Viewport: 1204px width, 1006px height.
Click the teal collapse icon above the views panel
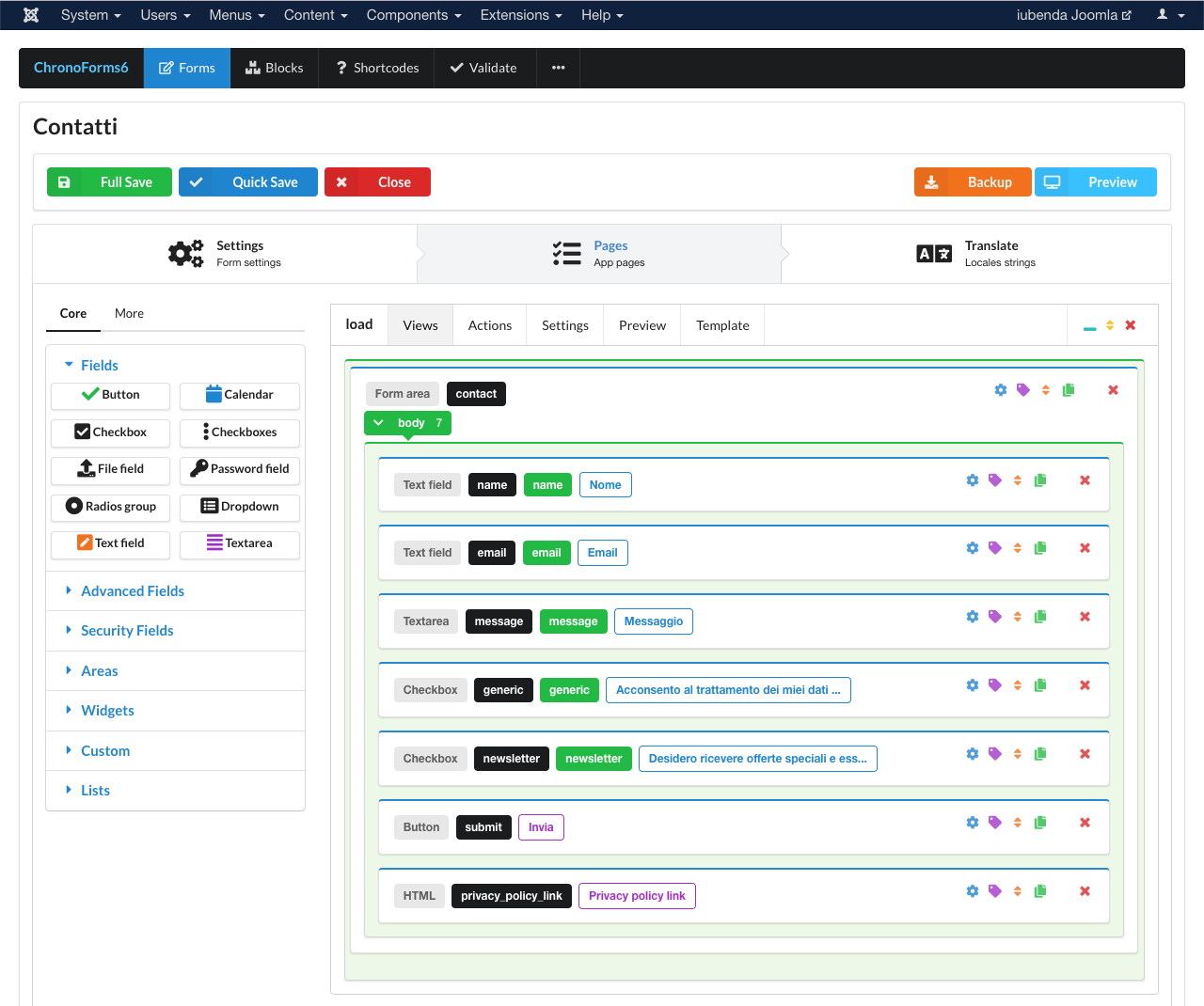click(x=1088, y=324)
